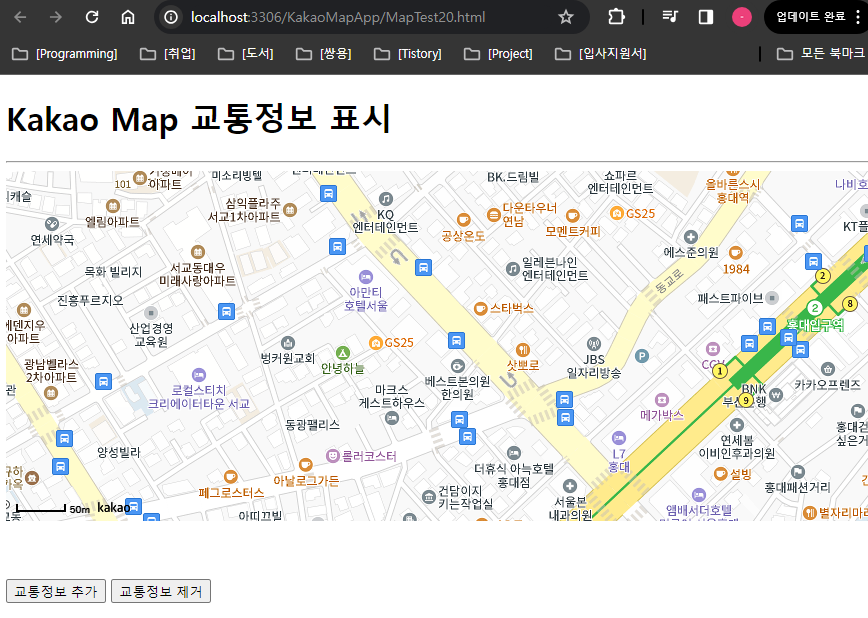This screenshot has height=618, width=868.
Task: Click the KQ 엔터테인먼트 music marker
Action: pyautogui.click(x=385, y=199)
